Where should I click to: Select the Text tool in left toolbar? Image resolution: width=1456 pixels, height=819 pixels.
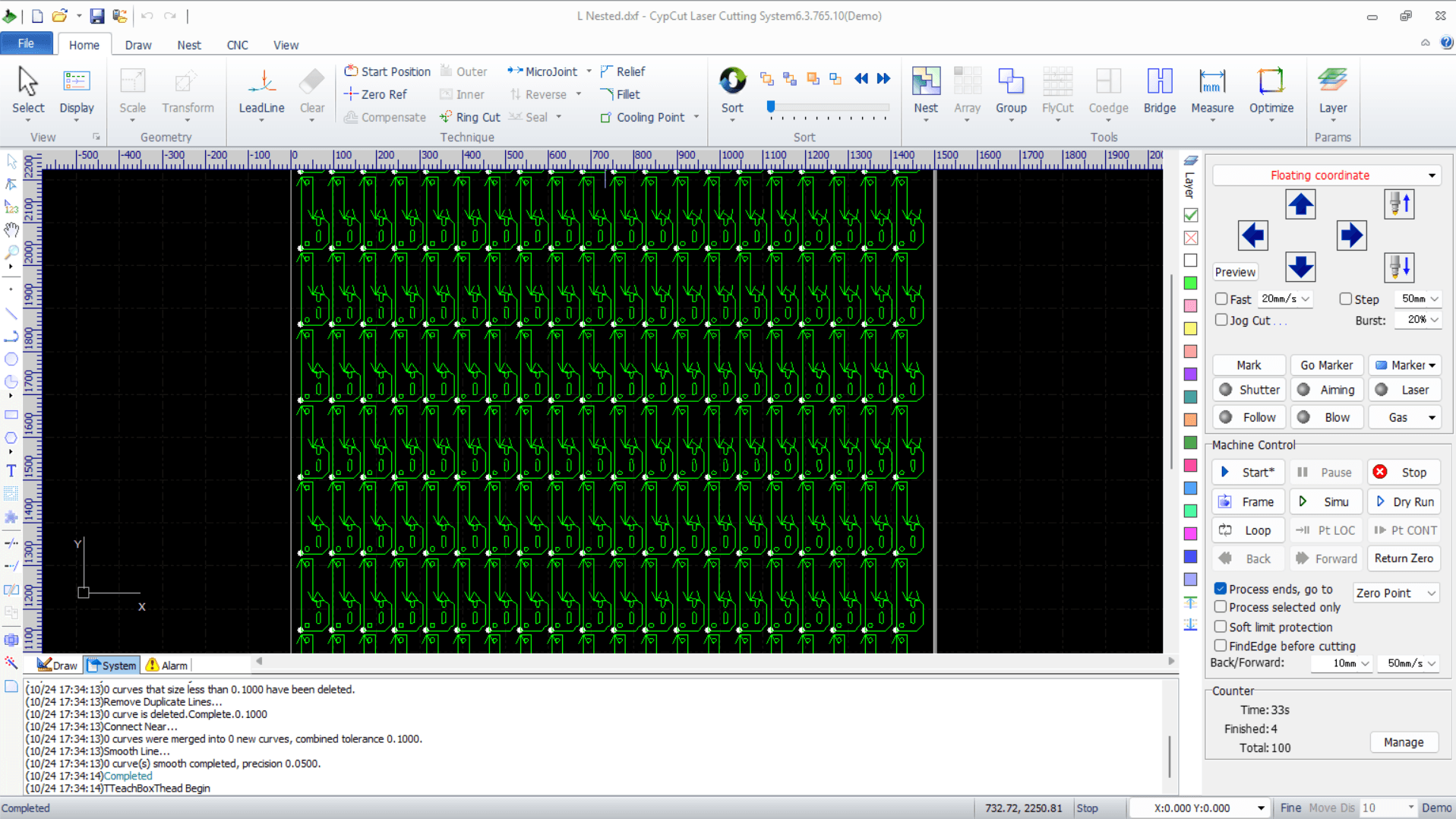pyautogui.click(x=11, y=471)
